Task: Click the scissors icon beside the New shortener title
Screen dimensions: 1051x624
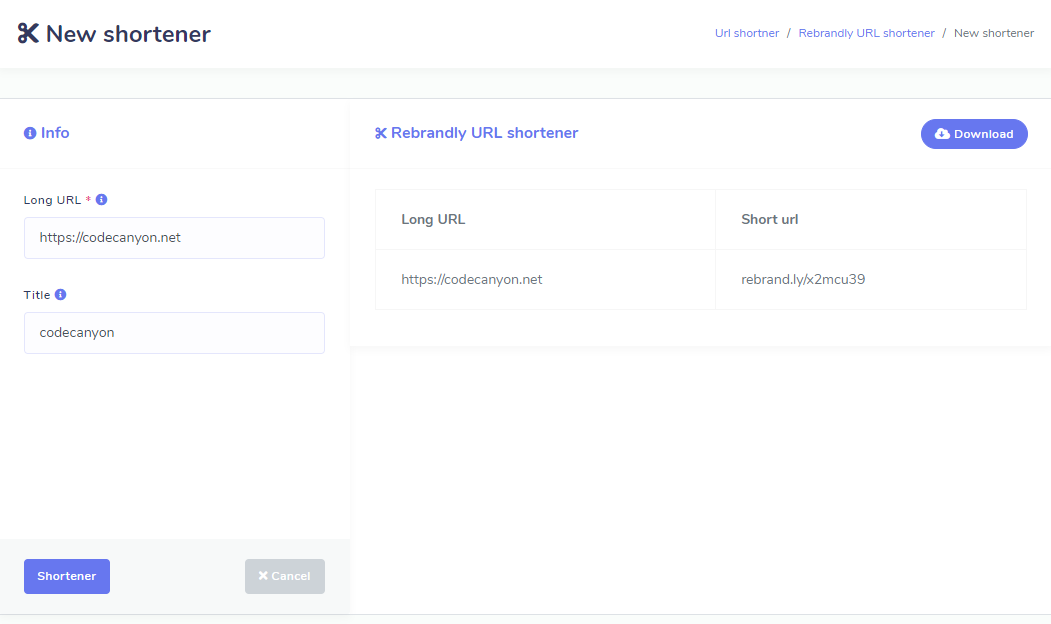Action: coord(28,34)
